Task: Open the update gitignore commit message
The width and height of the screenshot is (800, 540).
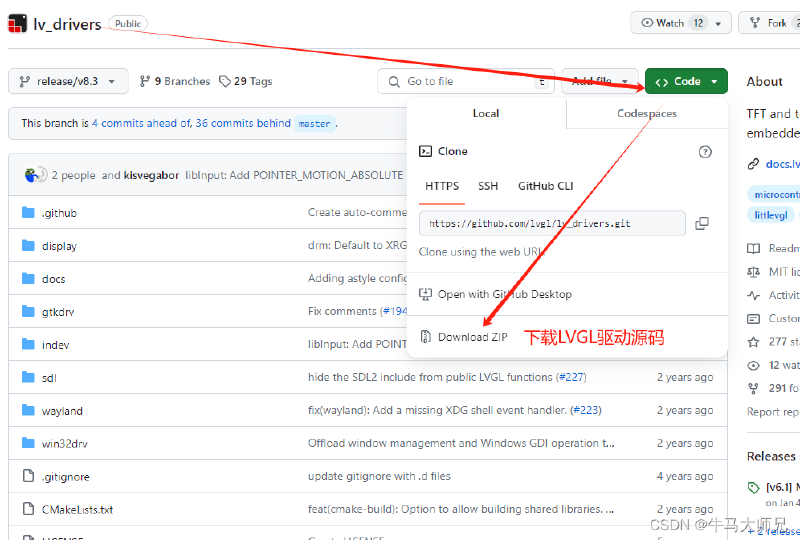Action: click(x=379, y=476)
